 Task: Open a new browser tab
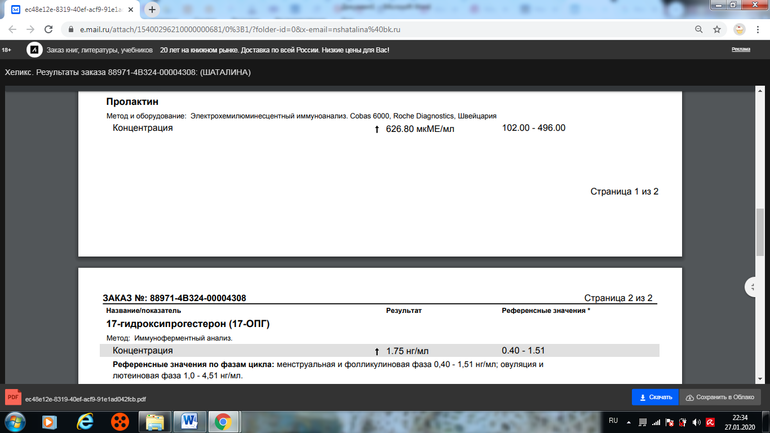point(152,9)
